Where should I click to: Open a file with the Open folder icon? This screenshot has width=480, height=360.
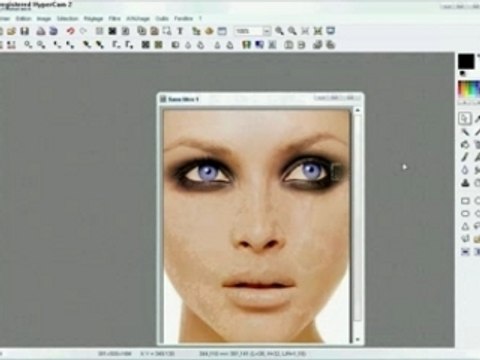(x=12, y=31)
